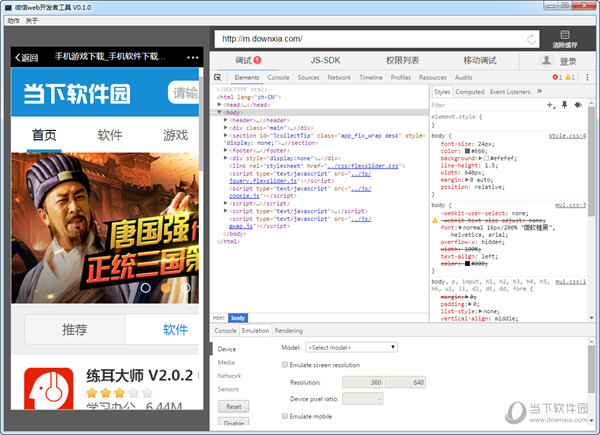Expand the div class main node
Image resolution: width=600 pixels, height=435 pixels.
(226, 127)
